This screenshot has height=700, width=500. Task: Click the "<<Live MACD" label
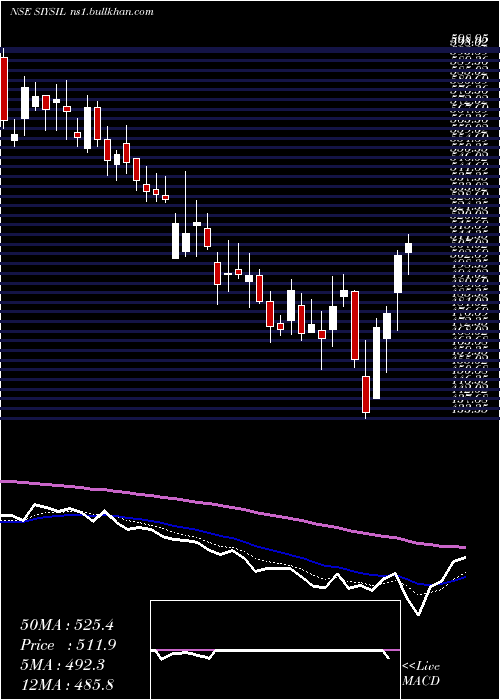(x=421, y=674)
